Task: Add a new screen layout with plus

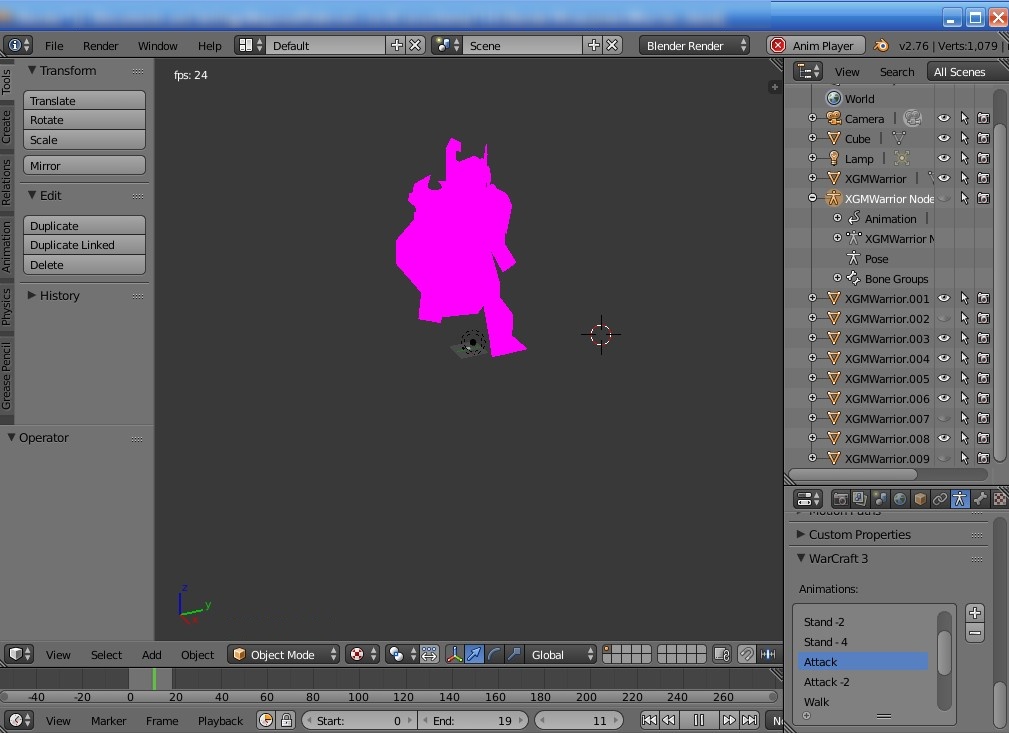Action: [396, 45]
